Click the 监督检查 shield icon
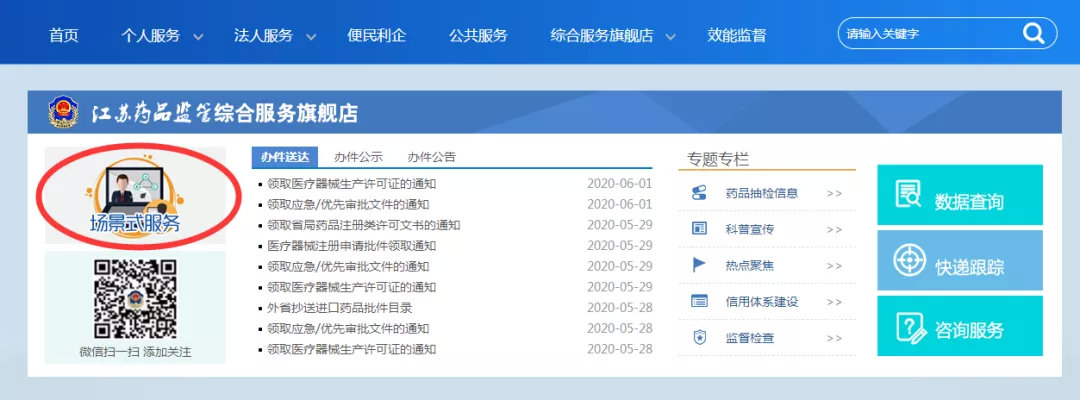 point(700,338)
